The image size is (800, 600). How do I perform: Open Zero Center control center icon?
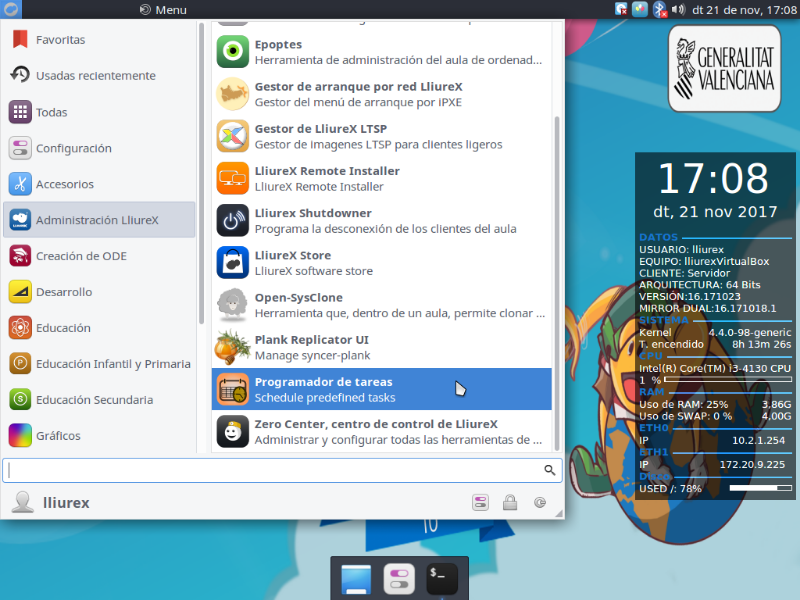233,432
